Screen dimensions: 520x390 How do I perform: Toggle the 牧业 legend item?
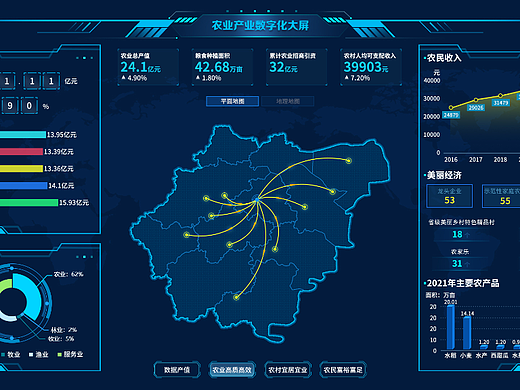pyautogui.click(x=11, y=354)
